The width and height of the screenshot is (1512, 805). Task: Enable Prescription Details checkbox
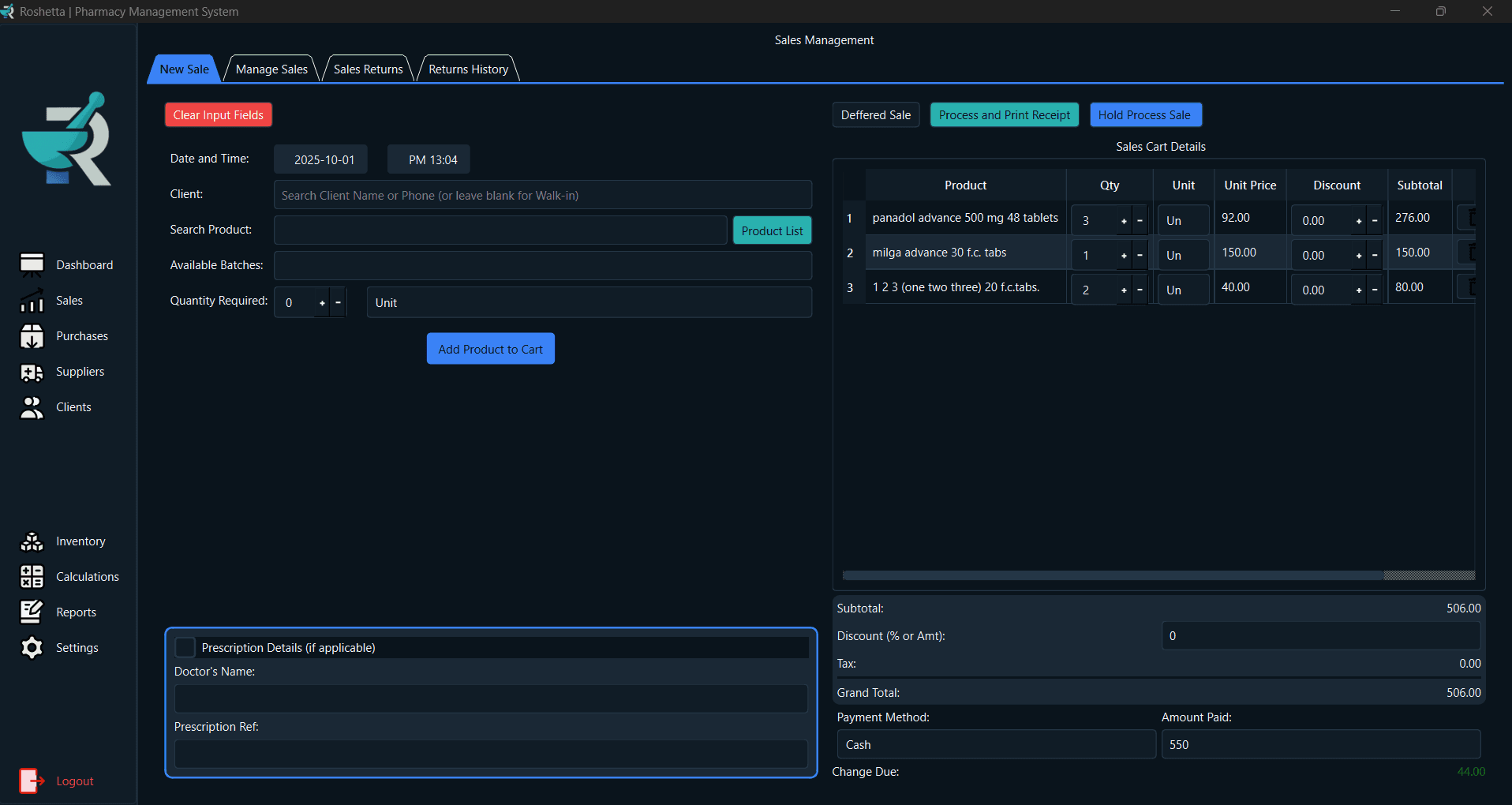click(x=185, y=647)
